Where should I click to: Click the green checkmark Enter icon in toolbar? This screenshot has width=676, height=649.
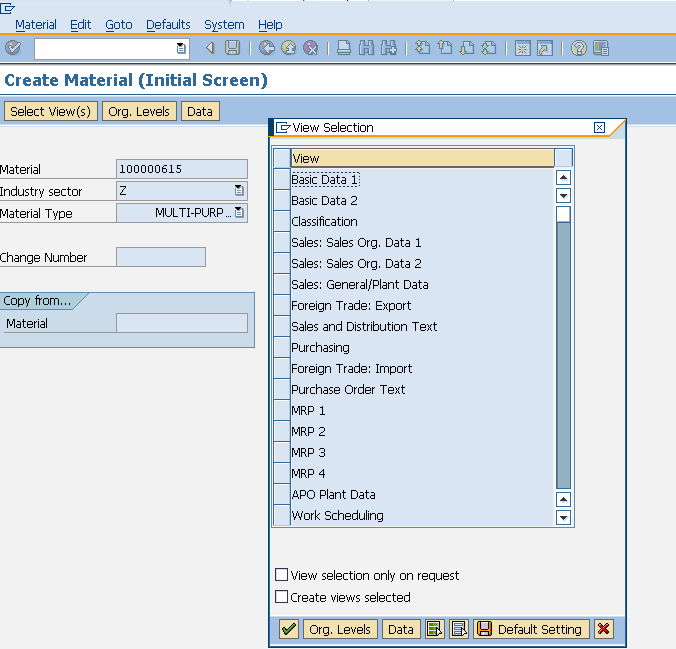(13, 48)
